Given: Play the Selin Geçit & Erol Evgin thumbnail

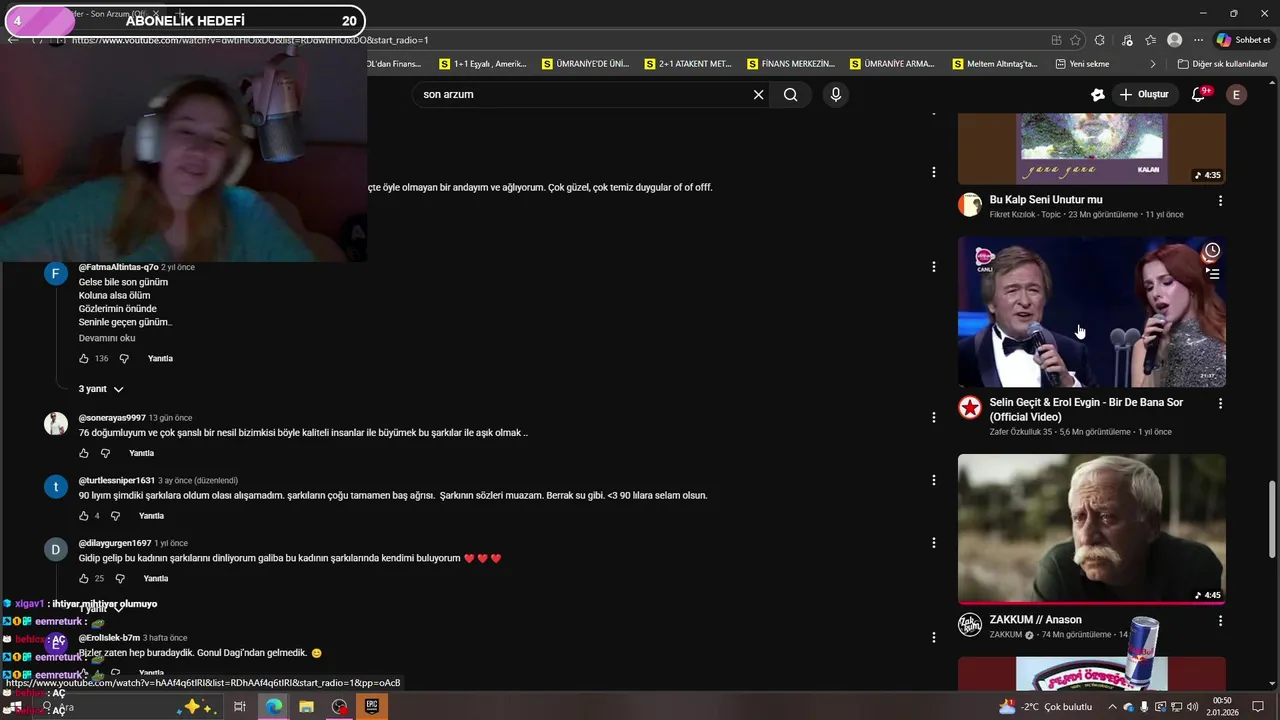Looking at the screenshot, I should pos(1091,312).
